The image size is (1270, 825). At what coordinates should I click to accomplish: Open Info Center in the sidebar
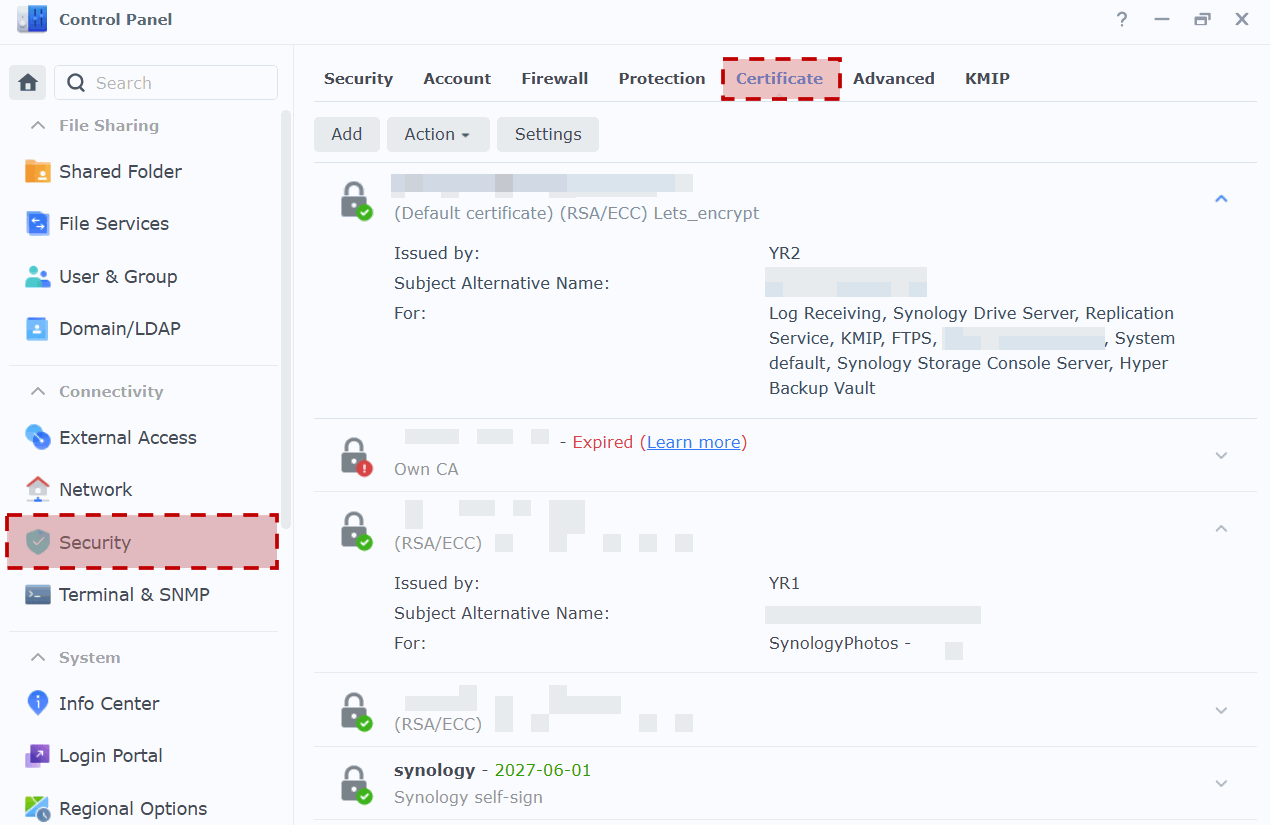click(142, 703)
